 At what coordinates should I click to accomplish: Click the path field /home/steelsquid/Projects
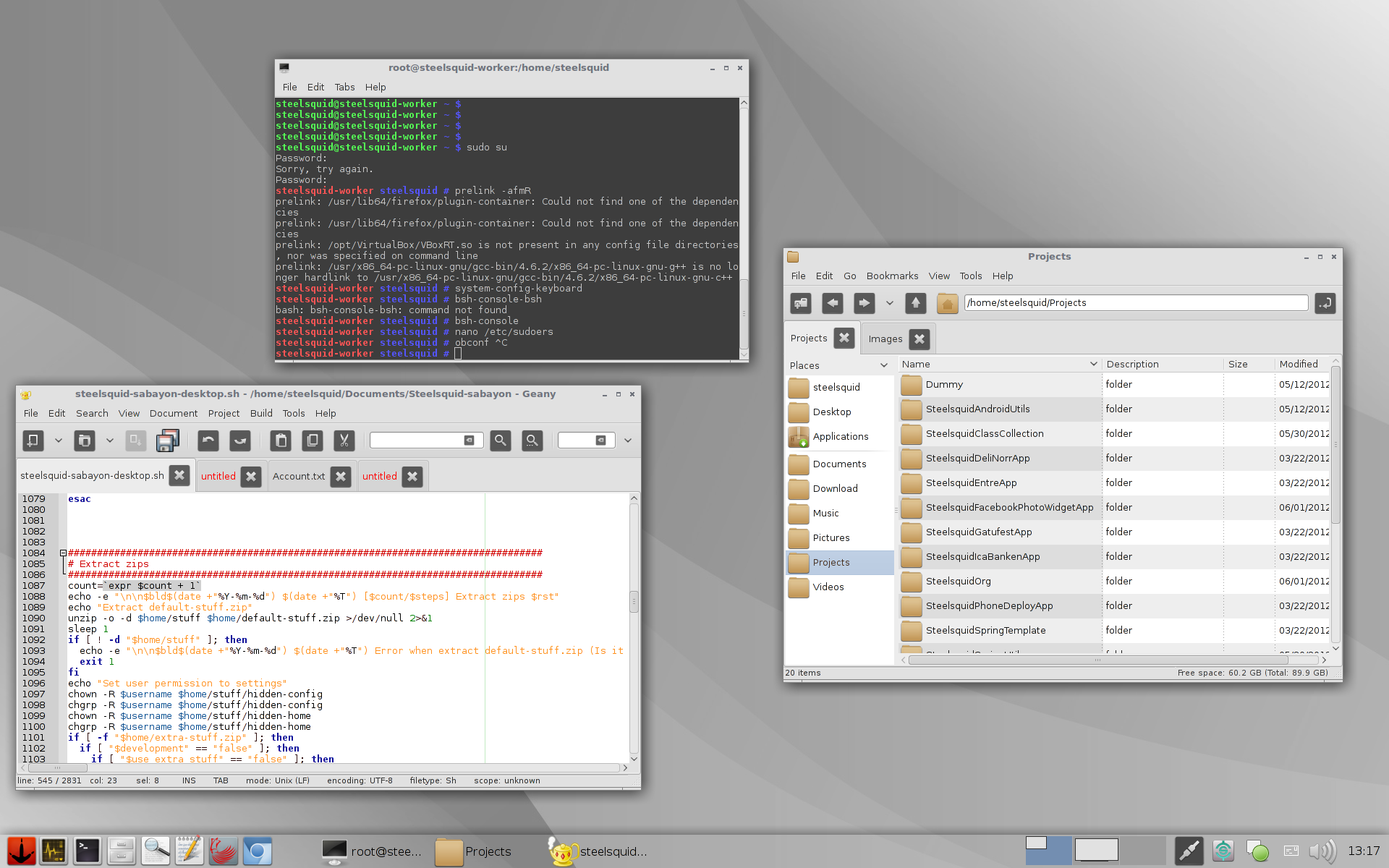coord(1136,302)
